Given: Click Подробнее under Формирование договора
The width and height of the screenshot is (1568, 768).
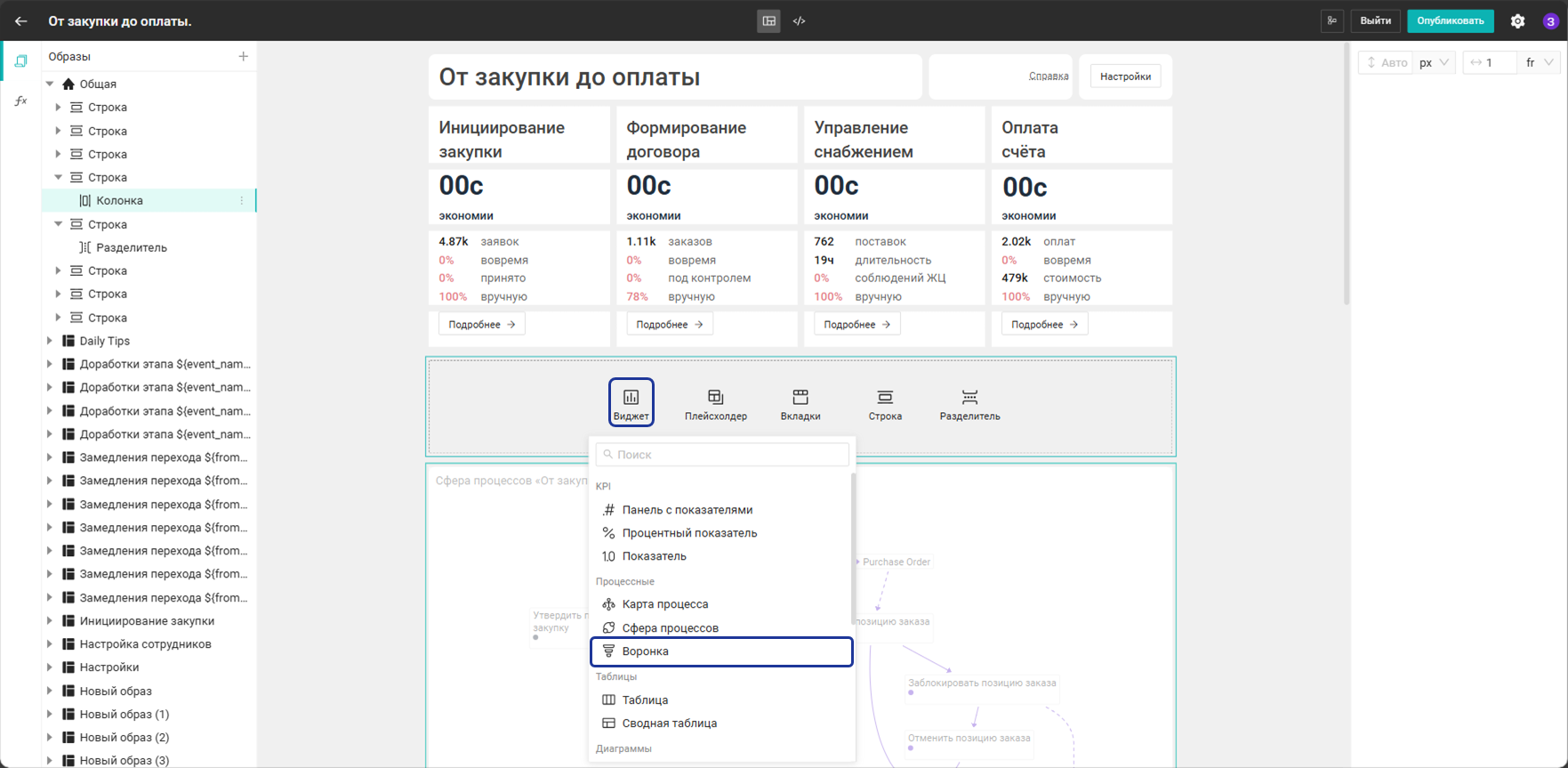Looking at the screenshot, I should coord(670,325).
